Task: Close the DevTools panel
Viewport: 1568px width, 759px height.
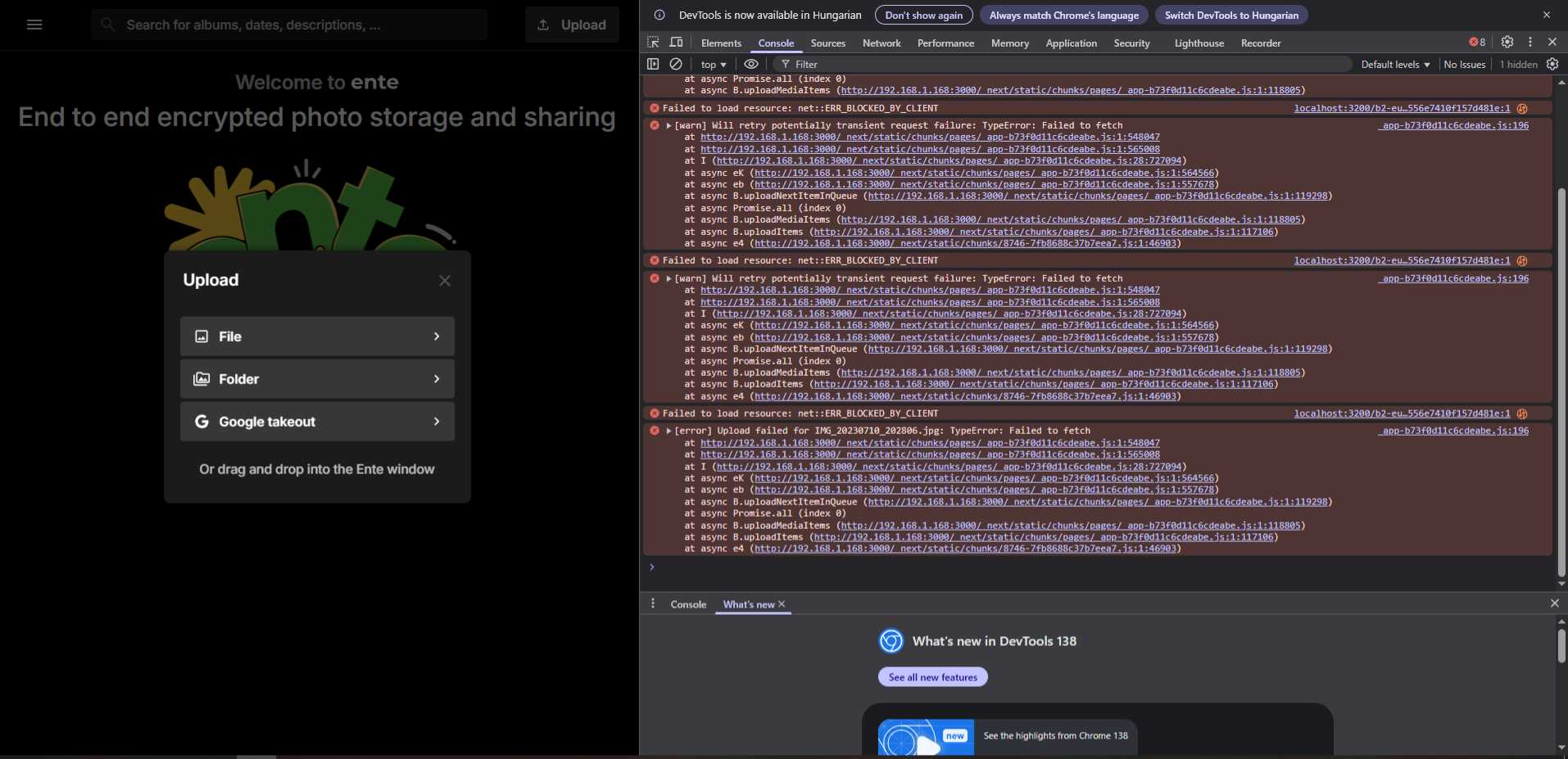Action: click(x=1552, y=42)
